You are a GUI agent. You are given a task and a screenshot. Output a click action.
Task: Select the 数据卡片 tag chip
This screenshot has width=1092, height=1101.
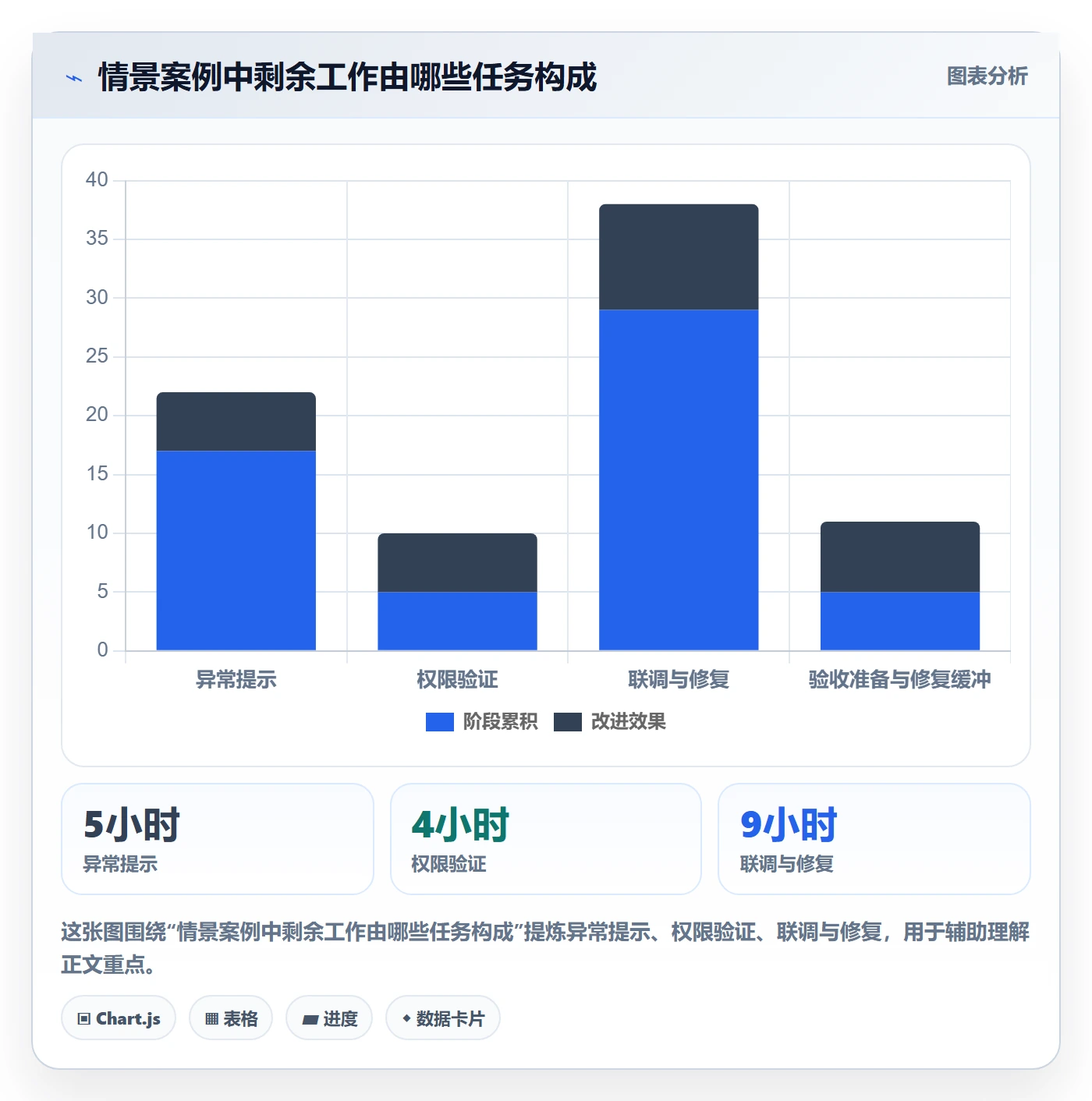pos(443,1018)
